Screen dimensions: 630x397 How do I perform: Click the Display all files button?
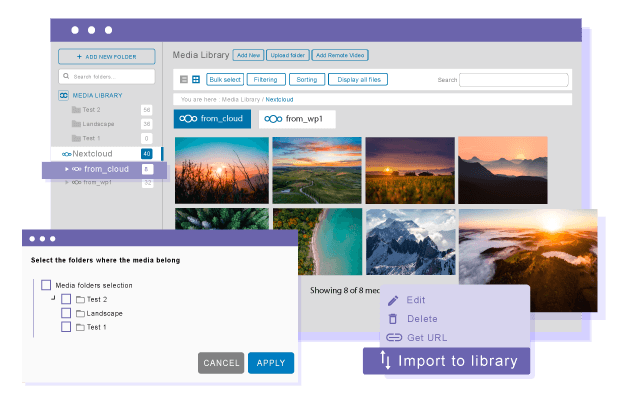[x=358, y=80]
